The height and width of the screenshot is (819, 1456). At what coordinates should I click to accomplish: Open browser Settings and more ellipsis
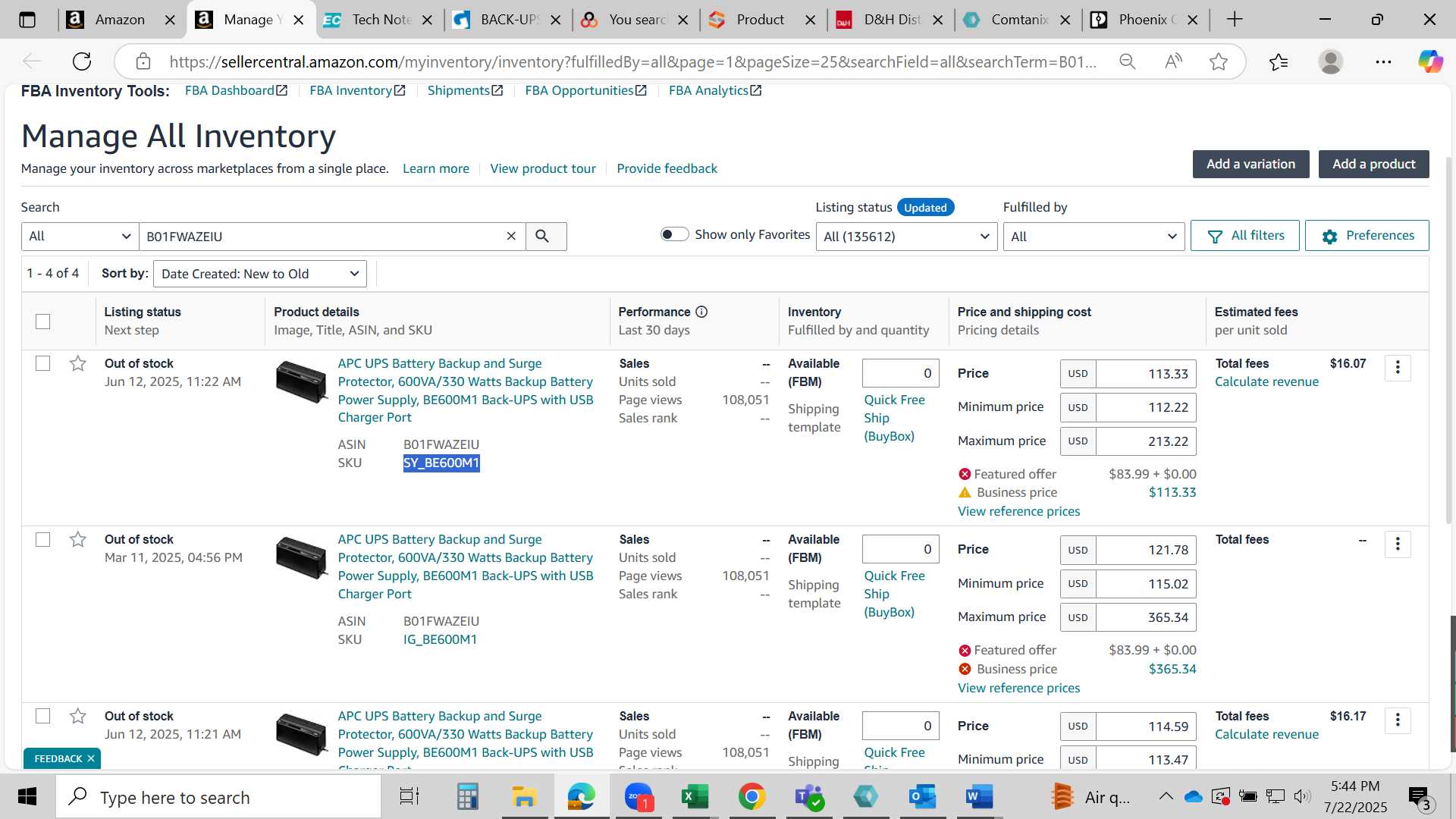pos(1383,61)
